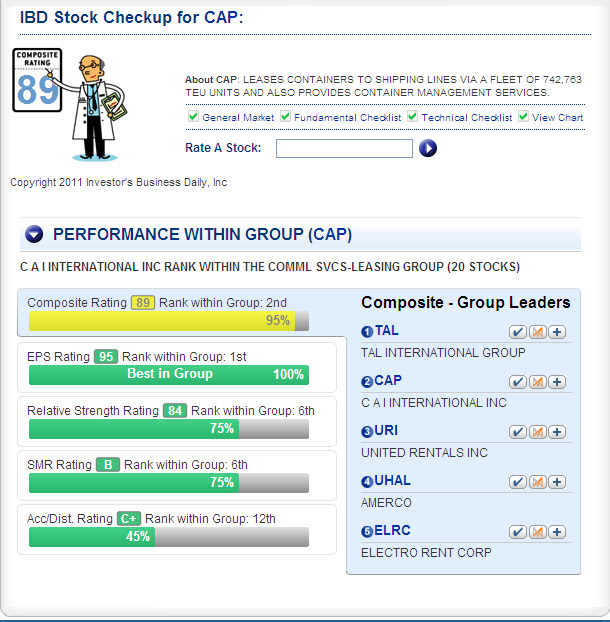Open the General Market link

pyautogui.click(x=238, y=117)
